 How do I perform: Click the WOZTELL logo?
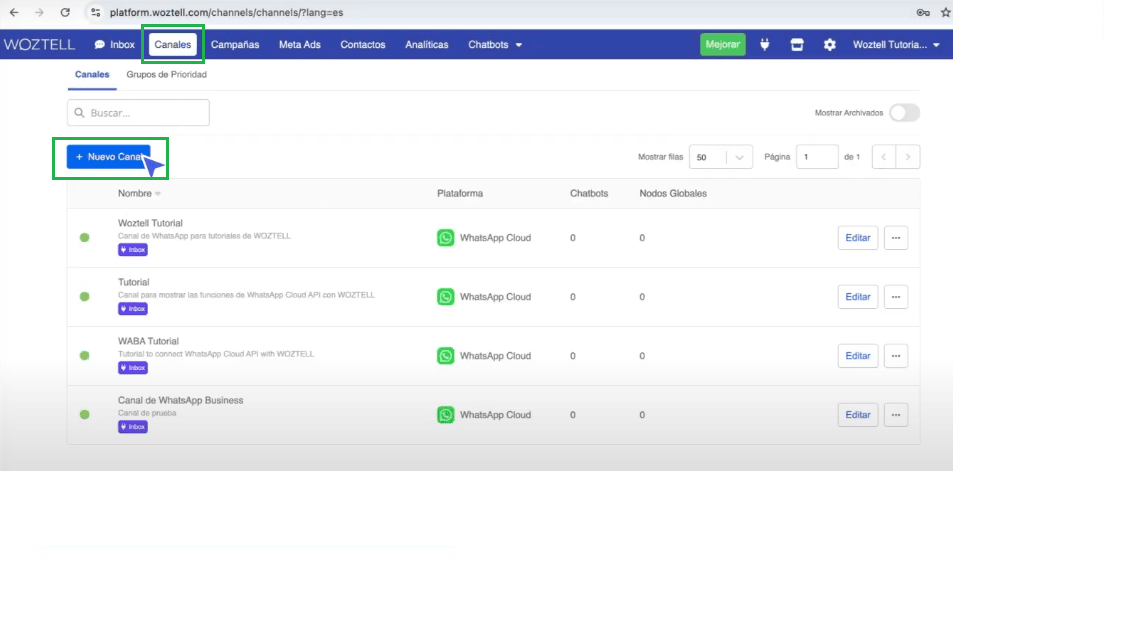pos(39,44)
